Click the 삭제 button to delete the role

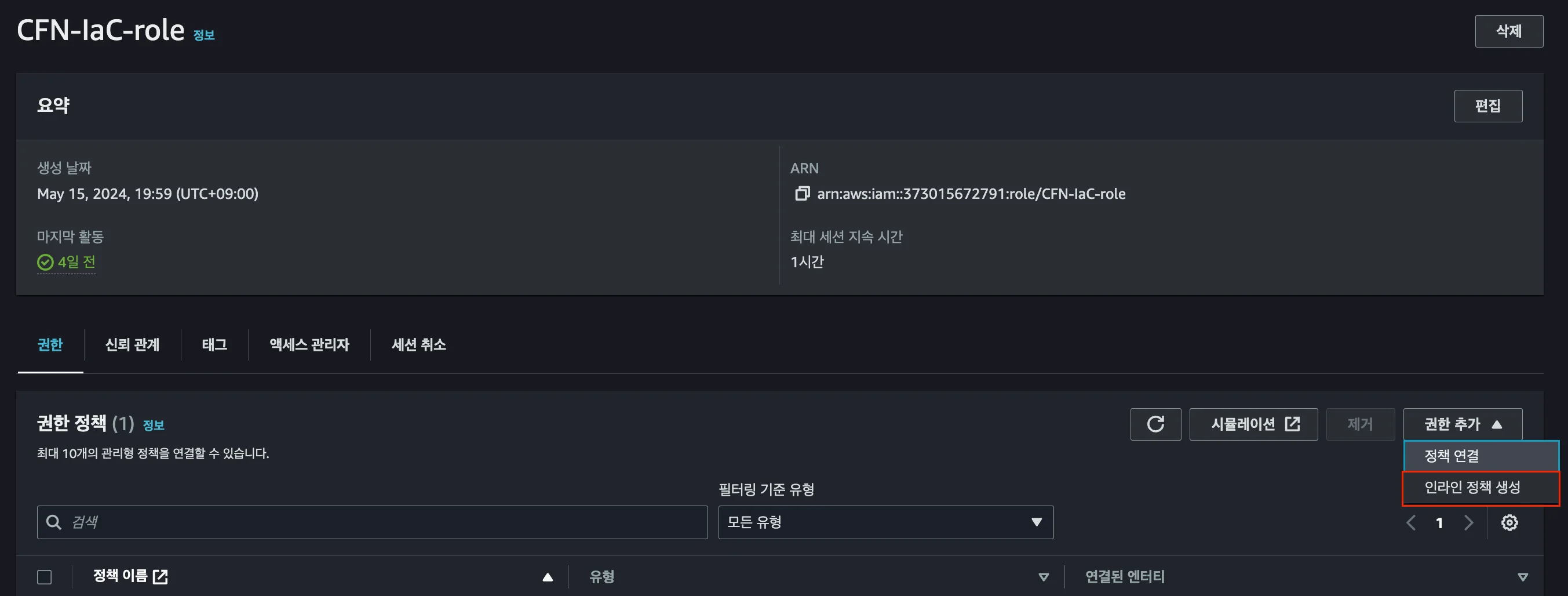[1509, 31]
